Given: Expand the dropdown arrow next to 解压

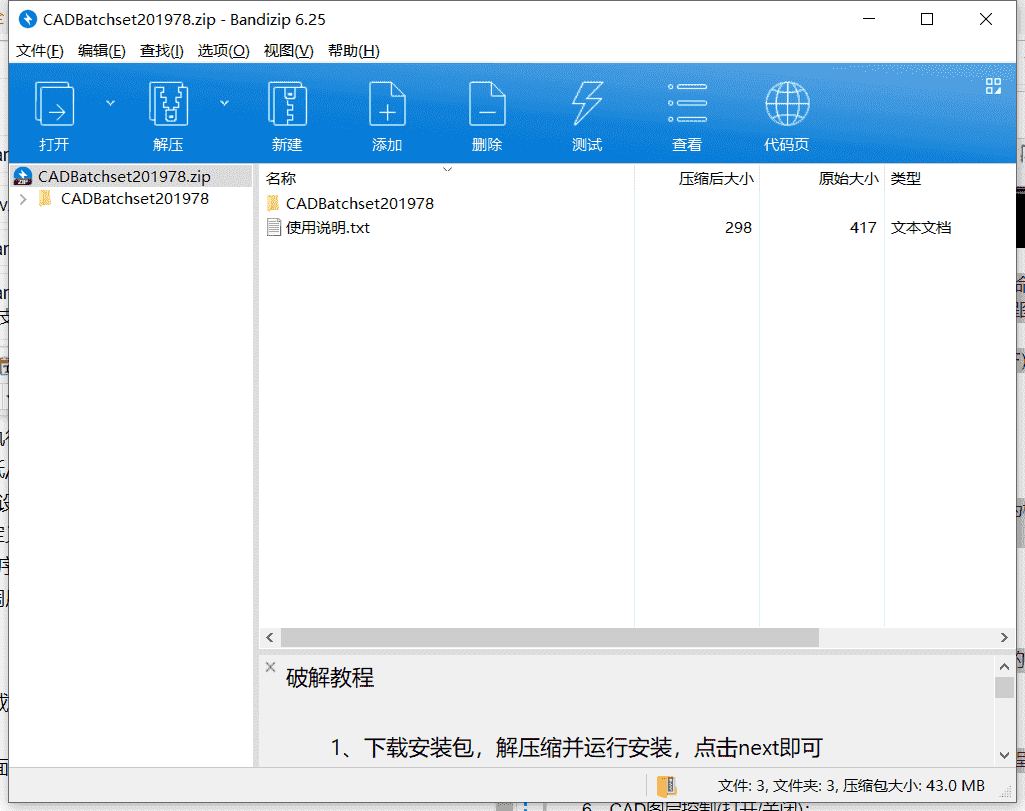Looking at the screenshot, I should pos(224,103).
